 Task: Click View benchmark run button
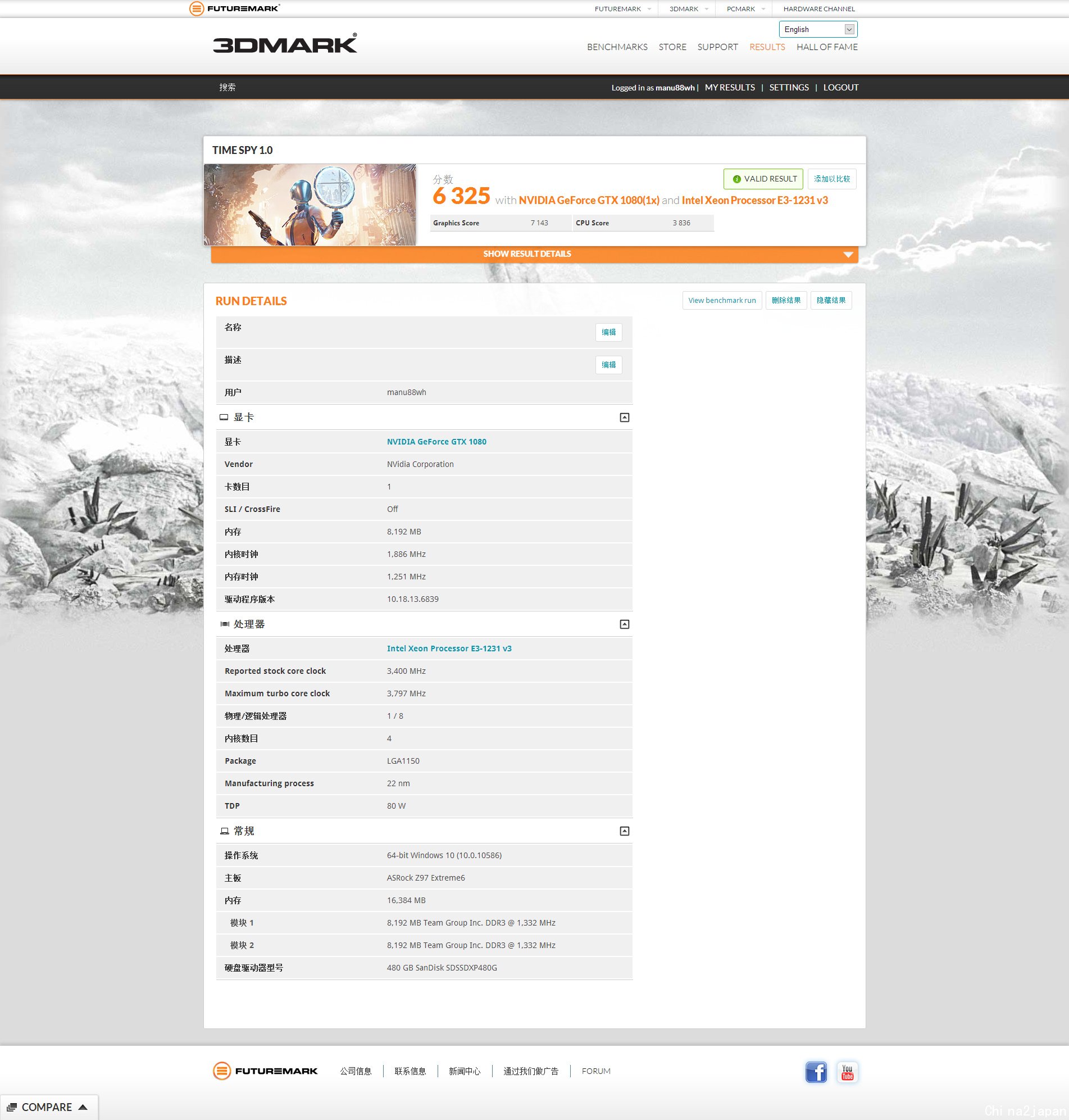[722, 301]
